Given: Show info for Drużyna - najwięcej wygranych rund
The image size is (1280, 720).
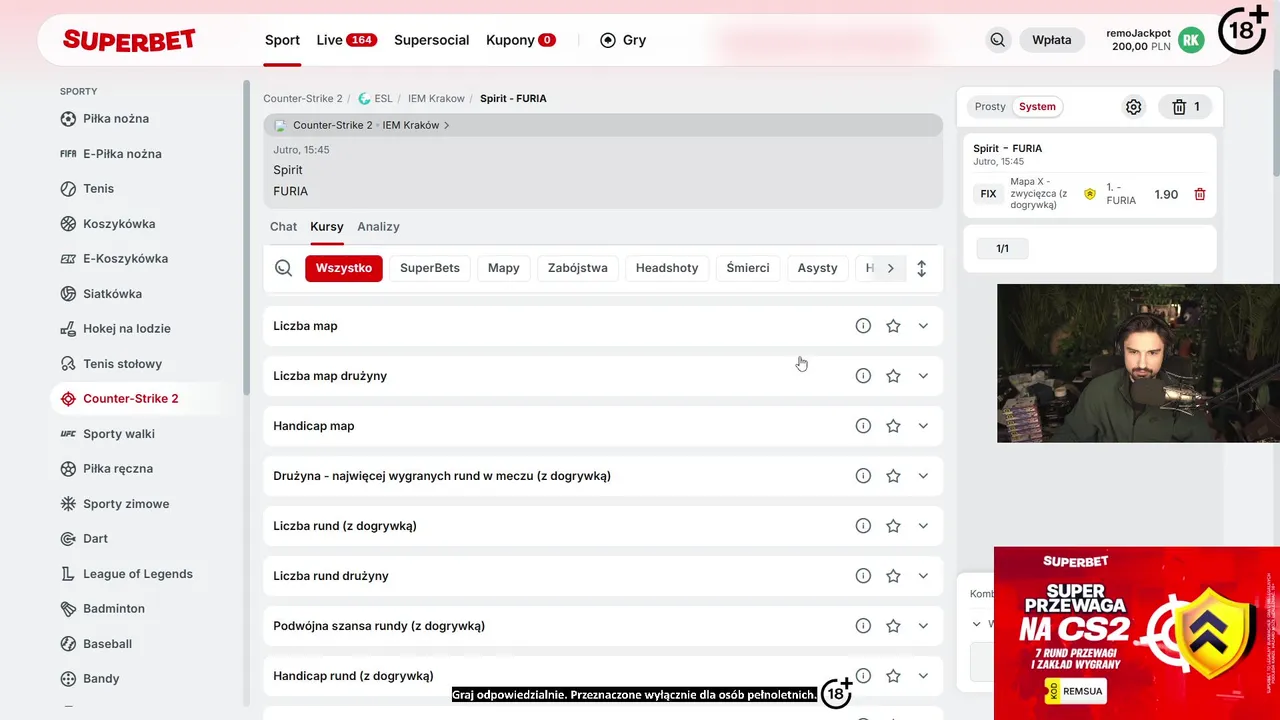Looking at the screenshot, I should [x=863, y=476].
